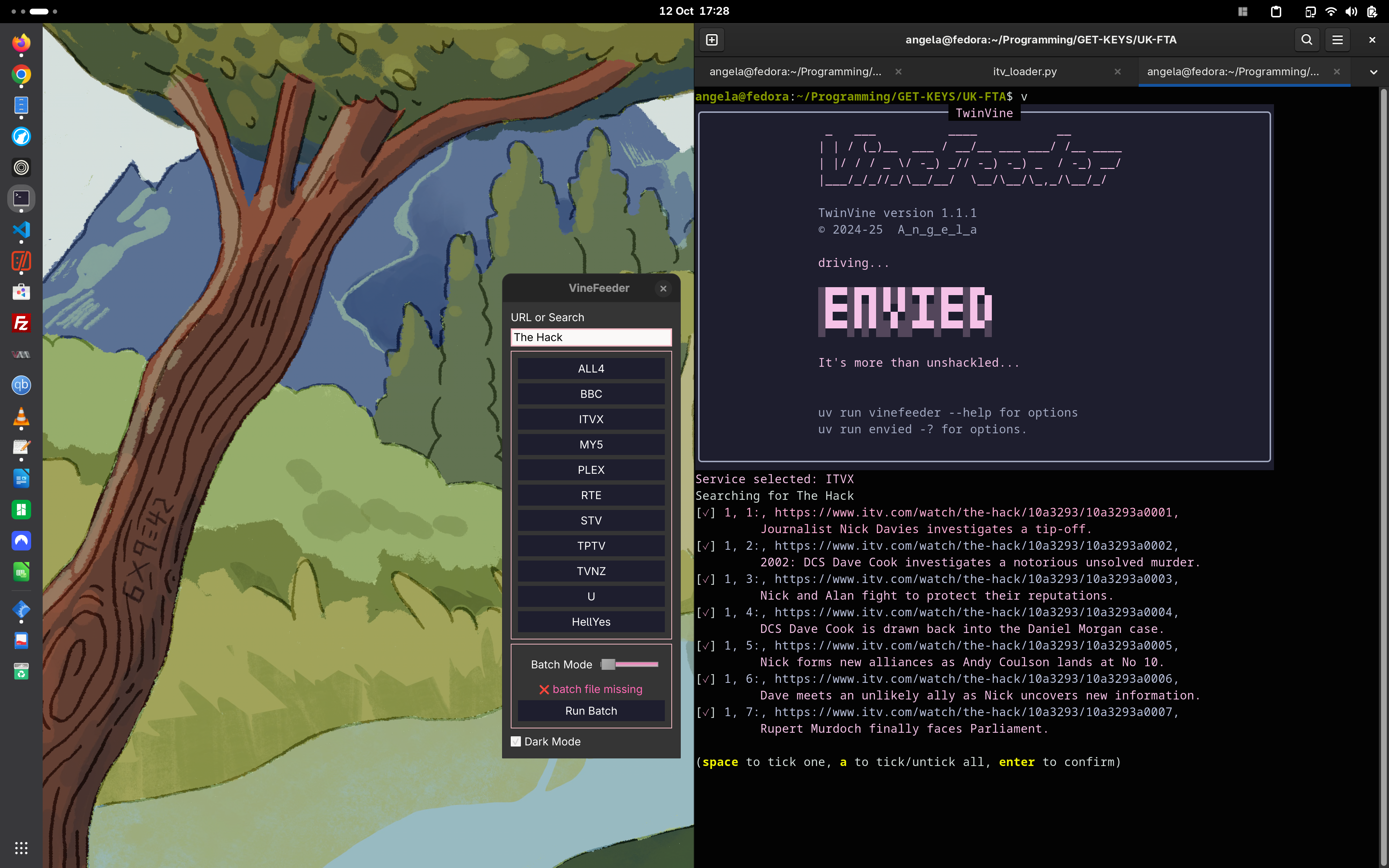This screenshot has height=868, width=1389.
Task: Open the system volume status menu
Action: tap(1351, 12)
